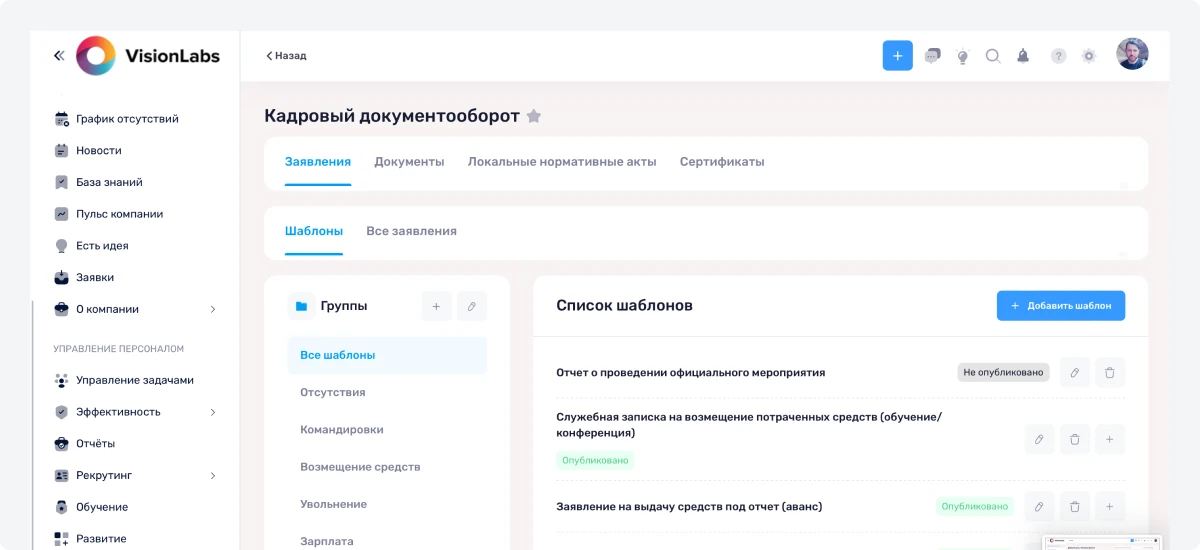Delete Служебная записка на возмещение template

pyautogui.click(x=1074, y=439)
